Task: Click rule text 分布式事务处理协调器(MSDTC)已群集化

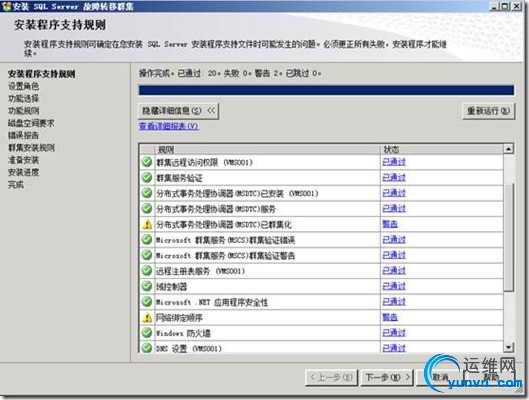Action: pos(224,224)
